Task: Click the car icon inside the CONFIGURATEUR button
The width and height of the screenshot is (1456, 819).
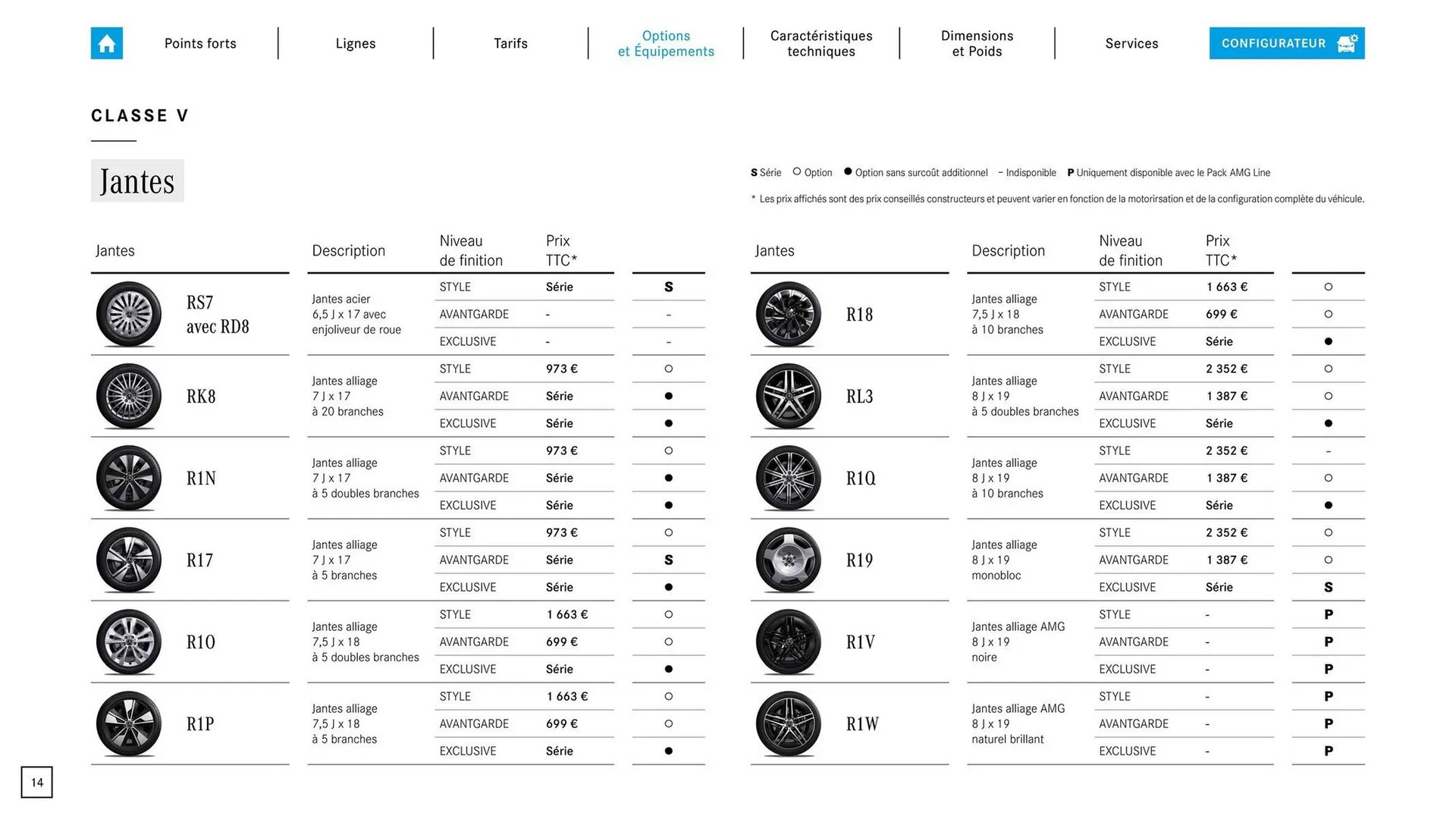Action: tap(1346, 43)
